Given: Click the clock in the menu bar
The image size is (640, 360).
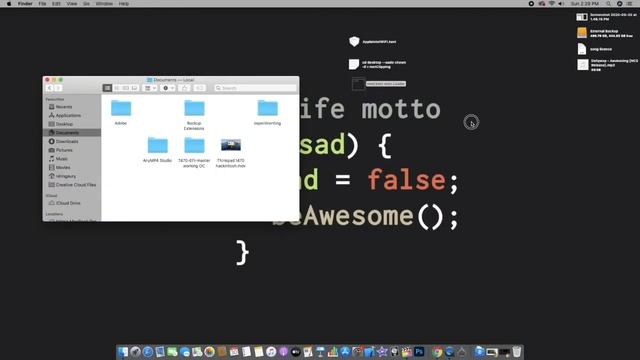Looking at the screenshot, I should pyautogui.click(x=584, y=4).
